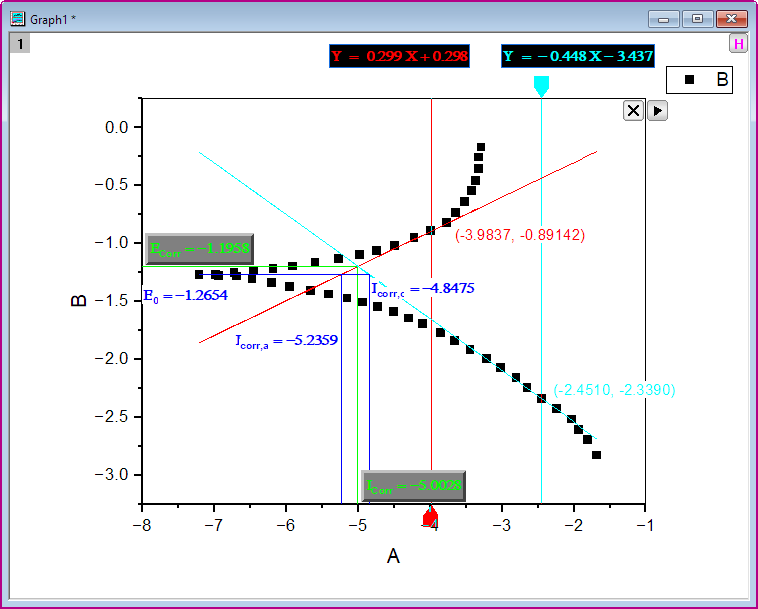Select the cyan equation label Y = -0.448X-3.437
The image size is (758, 609).
(x=578, y=57)
